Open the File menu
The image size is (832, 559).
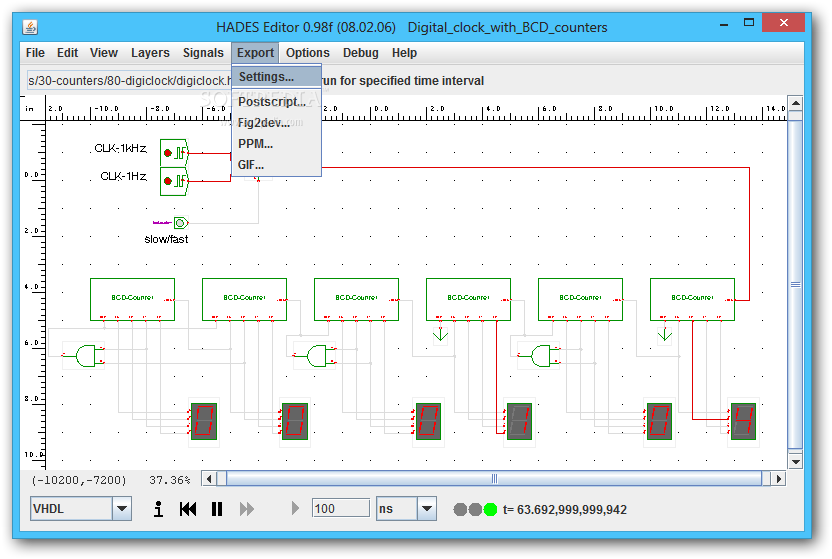tap(35, 53)
